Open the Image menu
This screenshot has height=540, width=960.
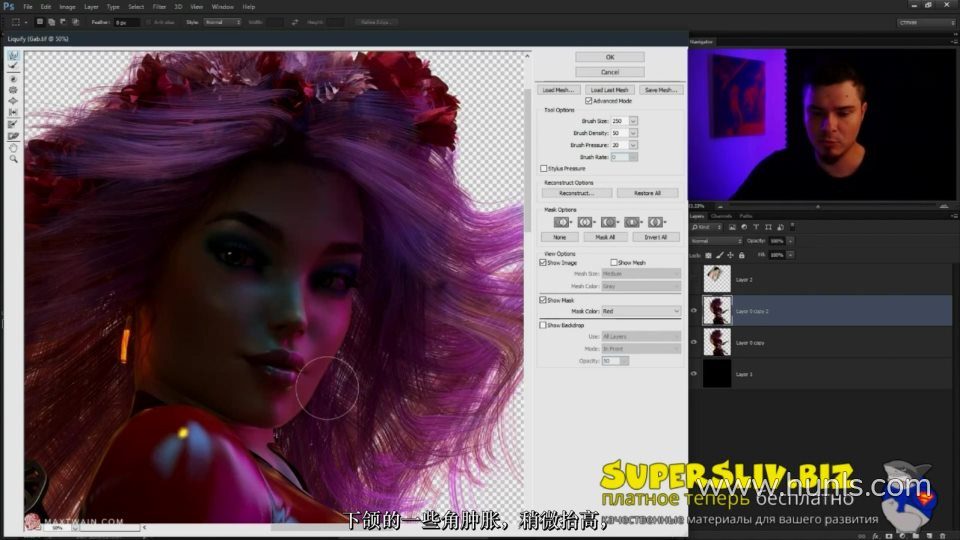[67, 7]
